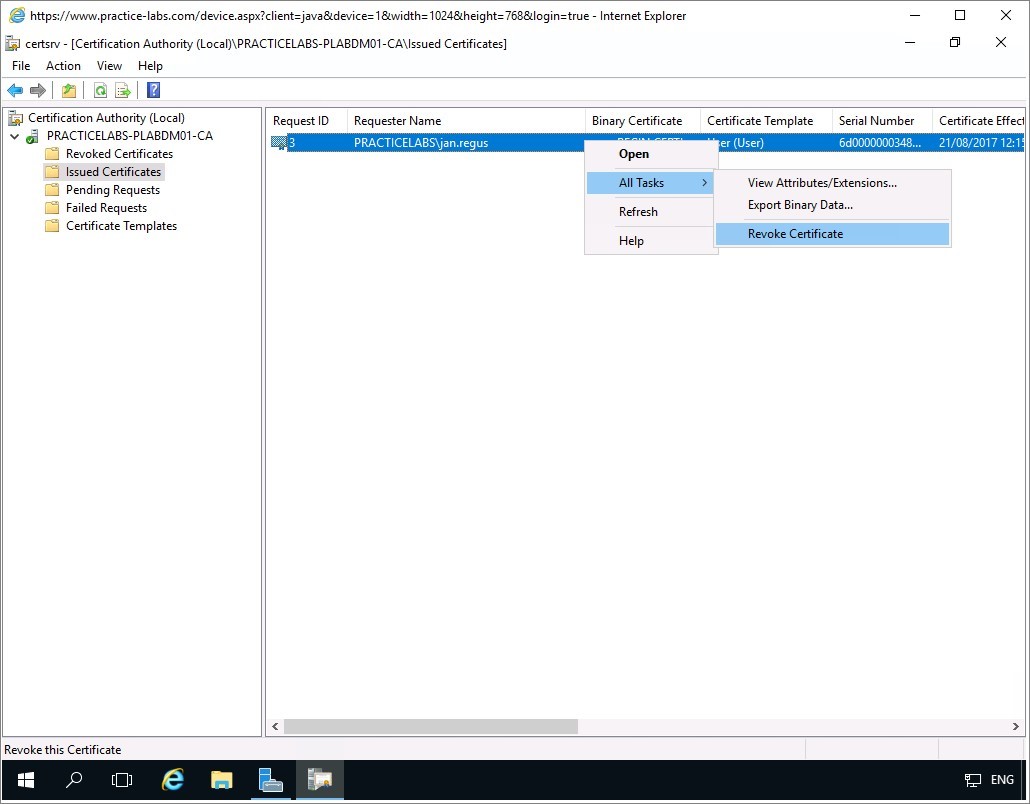
Task: Click the horizontal scrollbar thumb
Action: click(x=430, y=726)
